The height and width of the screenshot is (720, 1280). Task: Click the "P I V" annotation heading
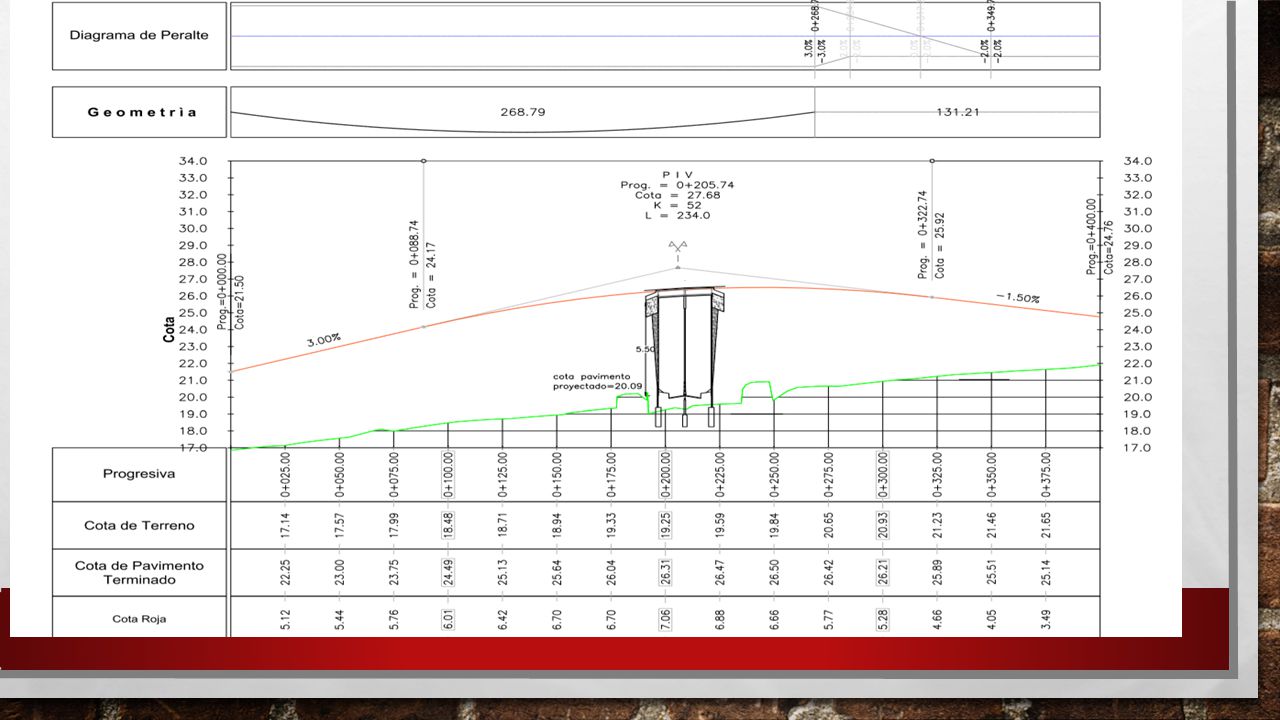[677, 175]
